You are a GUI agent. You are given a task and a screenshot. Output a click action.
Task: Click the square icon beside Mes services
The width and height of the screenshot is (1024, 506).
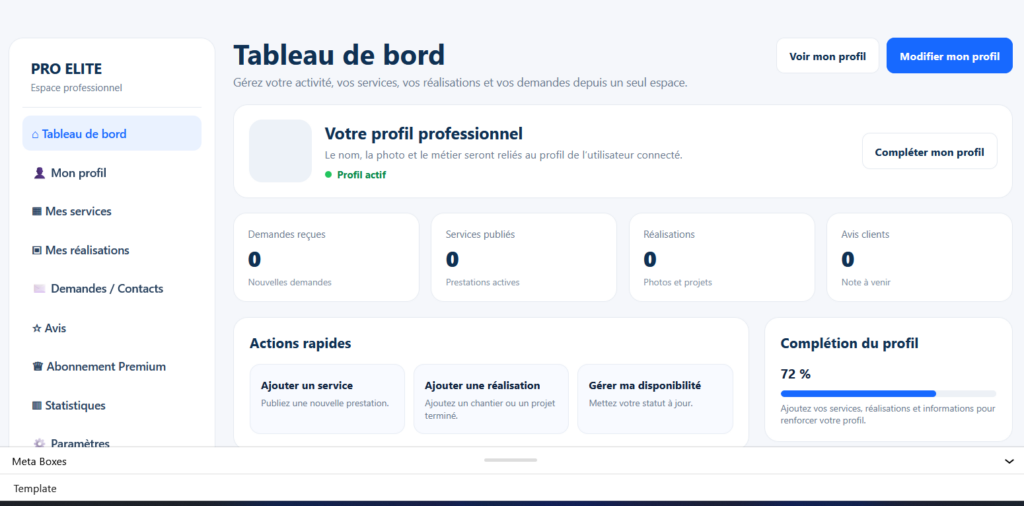pos(37,212)
